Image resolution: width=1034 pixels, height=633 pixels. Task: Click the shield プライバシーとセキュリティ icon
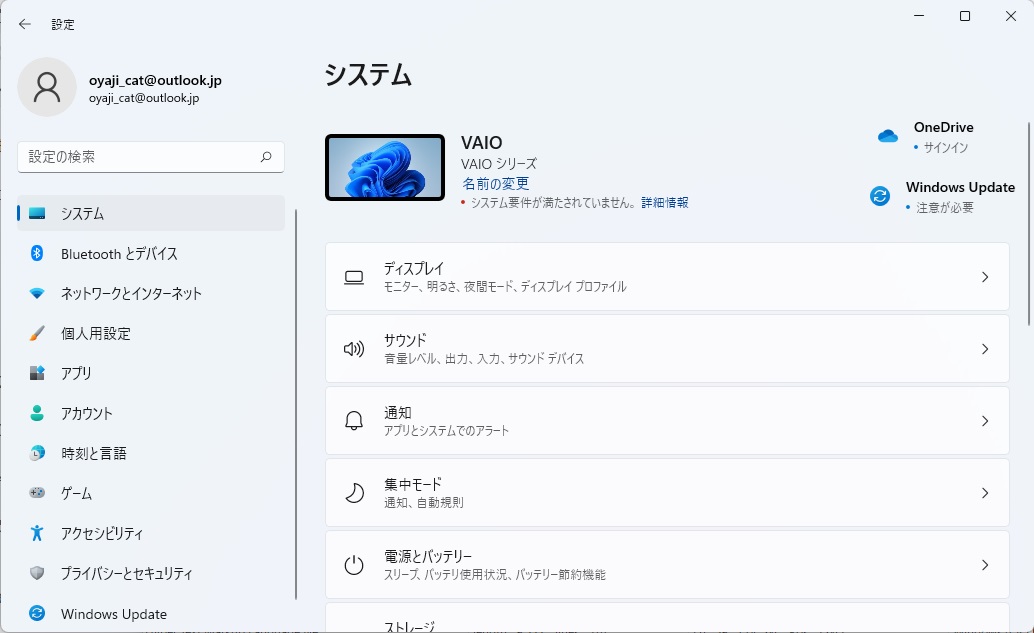tap(37, 573)
